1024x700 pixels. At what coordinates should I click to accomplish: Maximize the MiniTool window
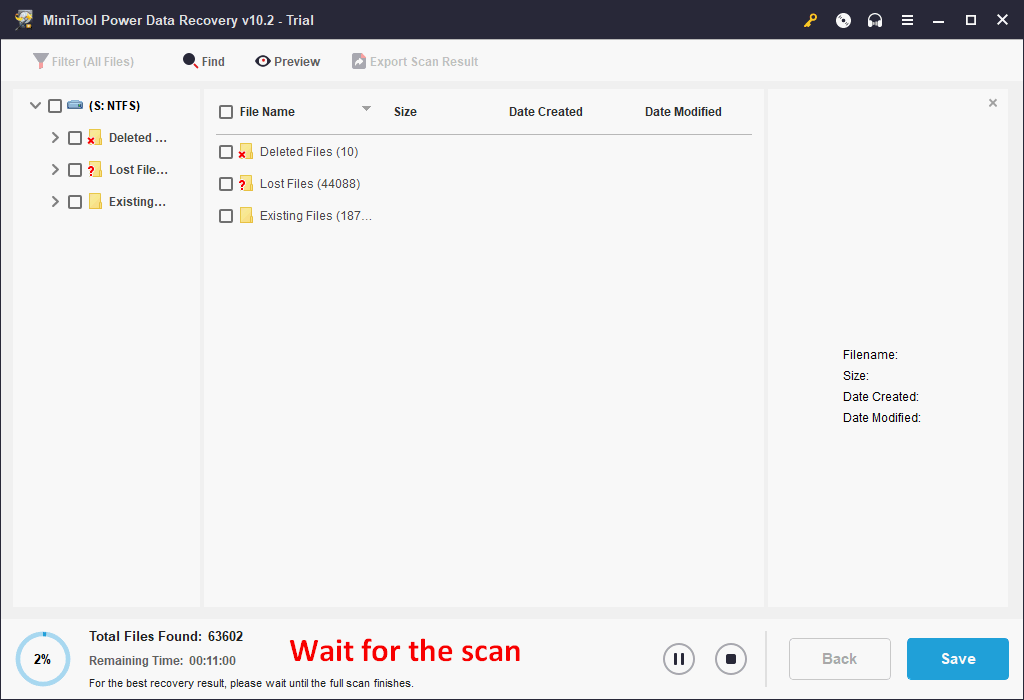970,20
